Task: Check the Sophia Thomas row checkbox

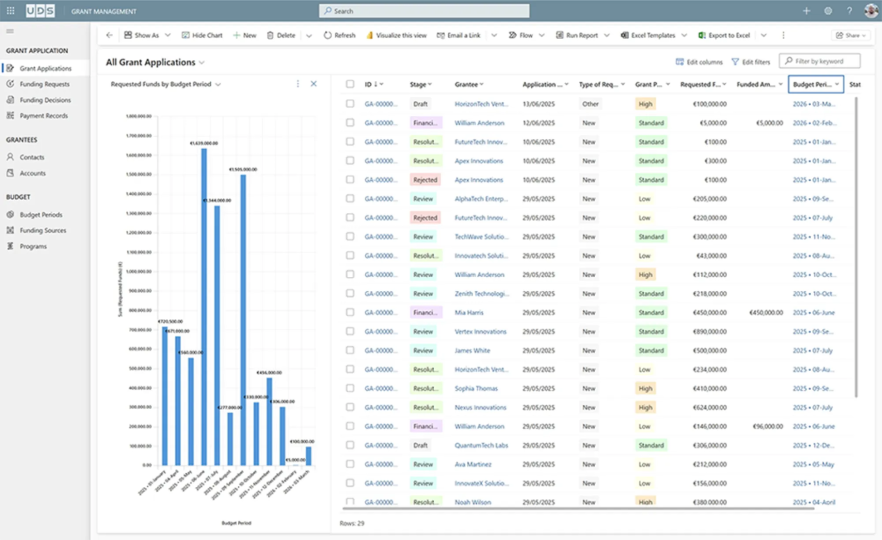Action: [x=350, y=388]
